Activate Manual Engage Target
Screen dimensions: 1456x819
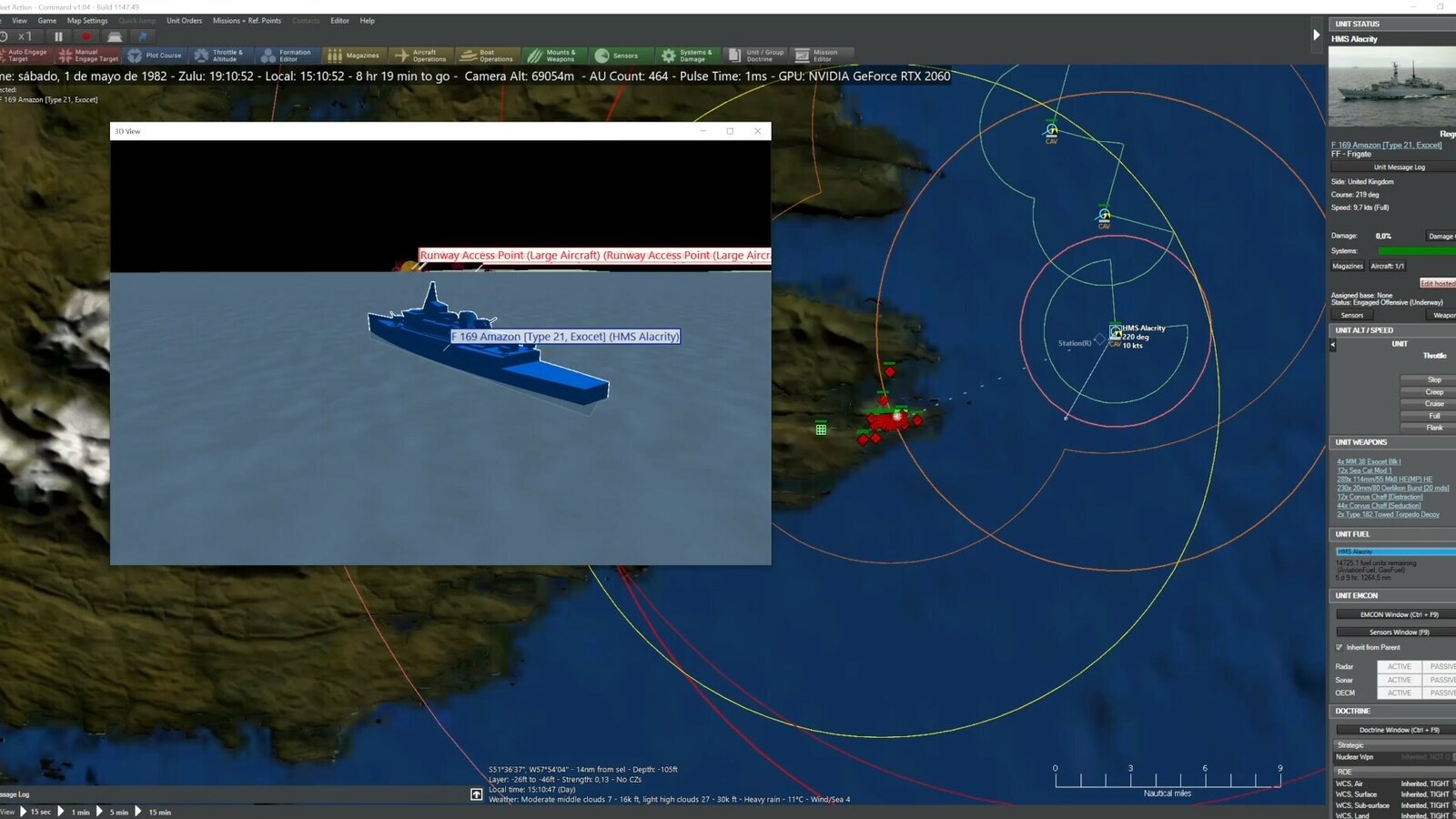(x=88, y=56)
